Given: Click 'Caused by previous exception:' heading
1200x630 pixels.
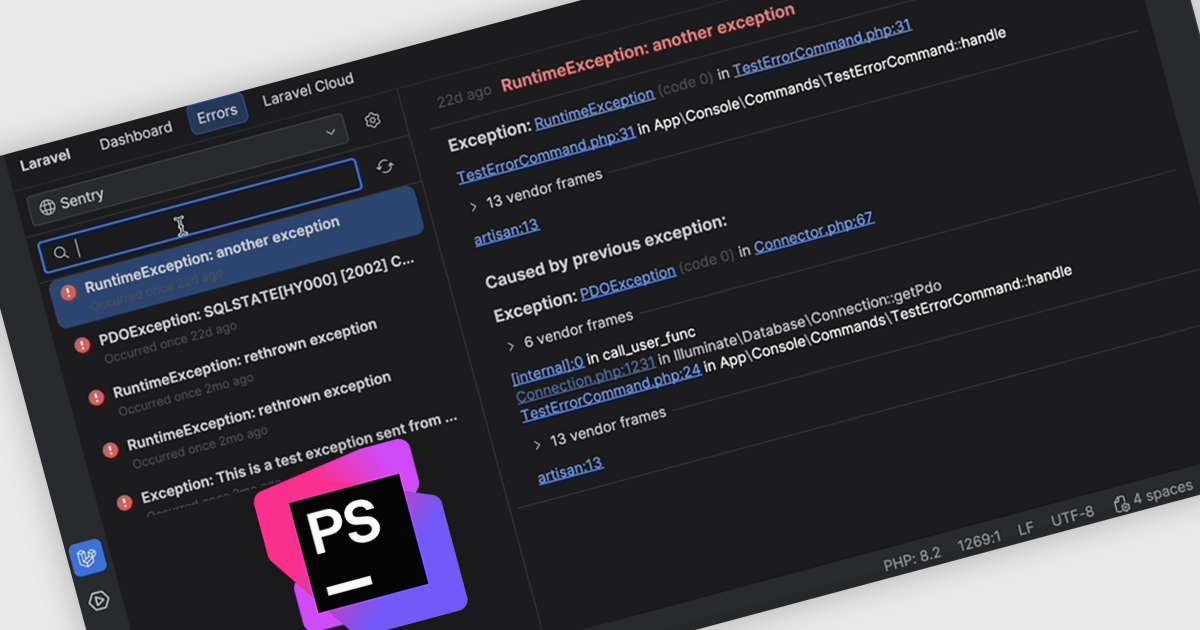Looking at the screenshot, I should click(x=606, y=251).
